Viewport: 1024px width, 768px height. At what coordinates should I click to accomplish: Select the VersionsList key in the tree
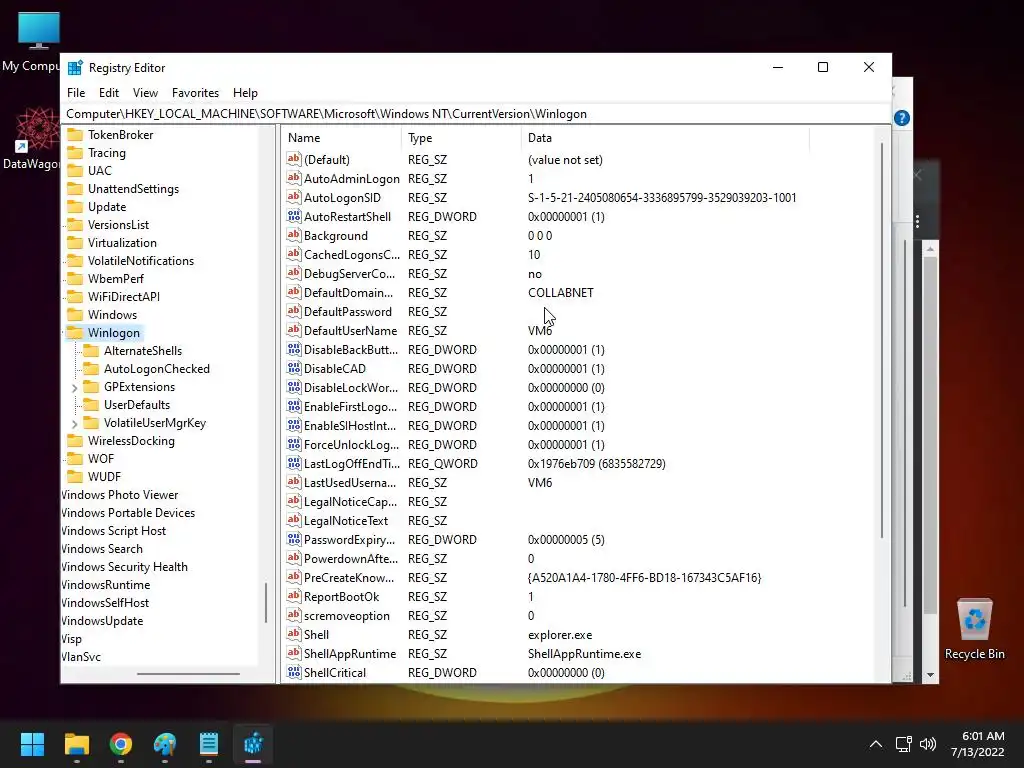point(118,225)
